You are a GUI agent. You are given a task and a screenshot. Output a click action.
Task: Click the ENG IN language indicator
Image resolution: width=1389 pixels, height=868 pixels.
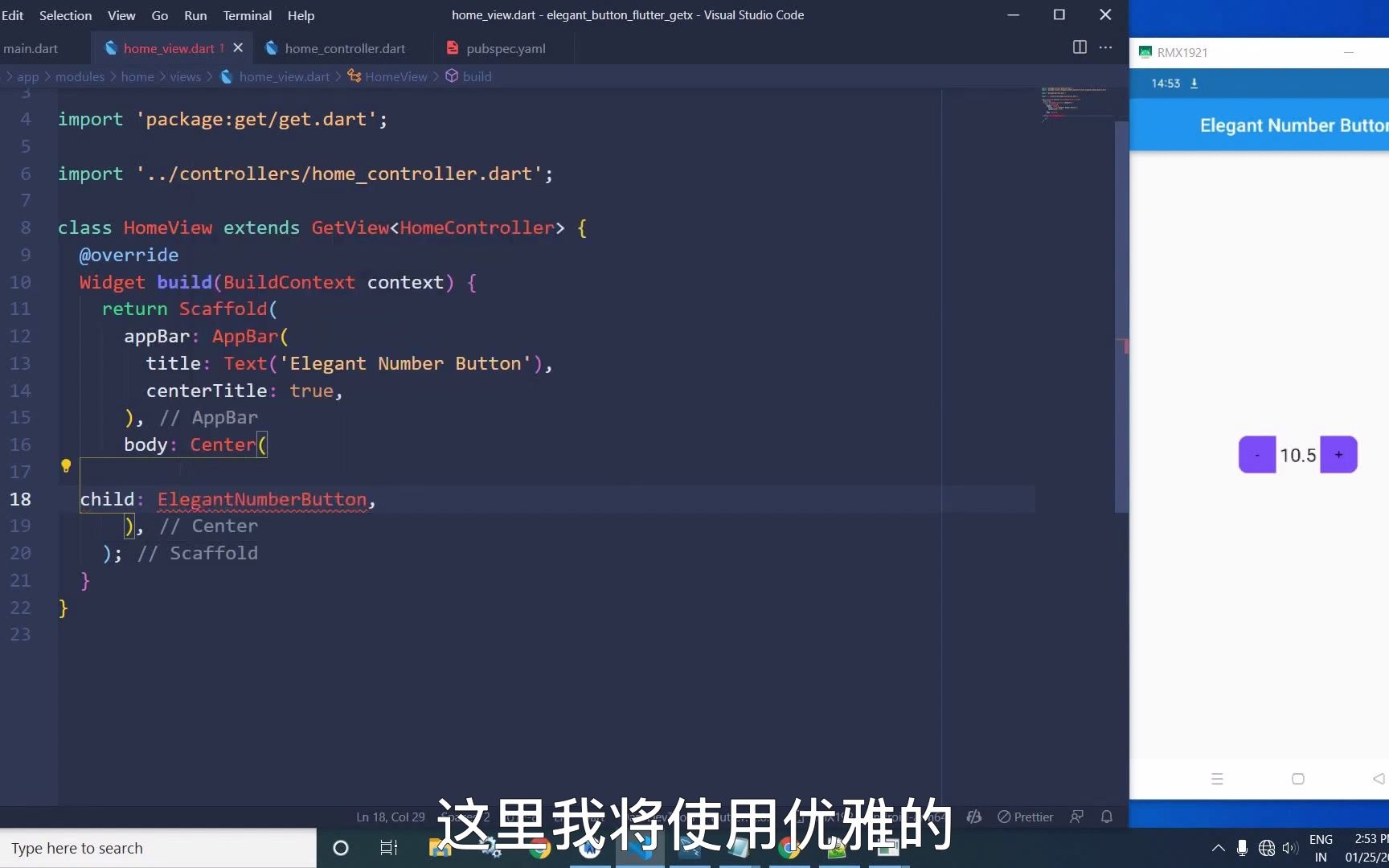[x=1321, y=848]
